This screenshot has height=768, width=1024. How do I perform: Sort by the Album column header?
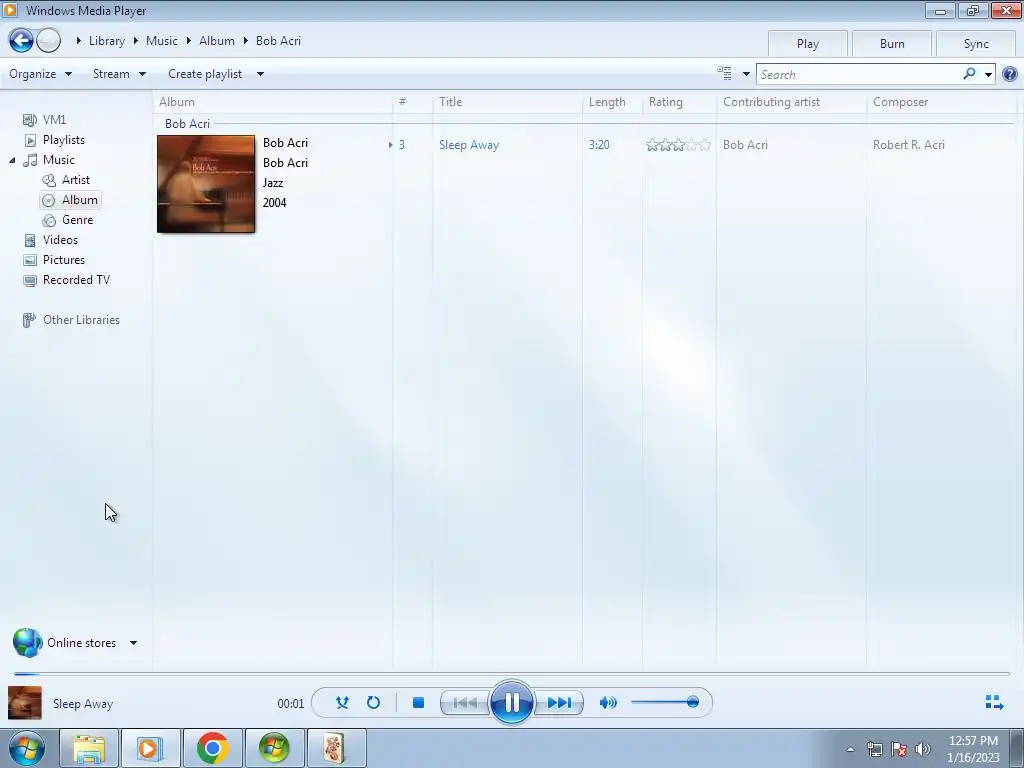[x=273, y=102]
